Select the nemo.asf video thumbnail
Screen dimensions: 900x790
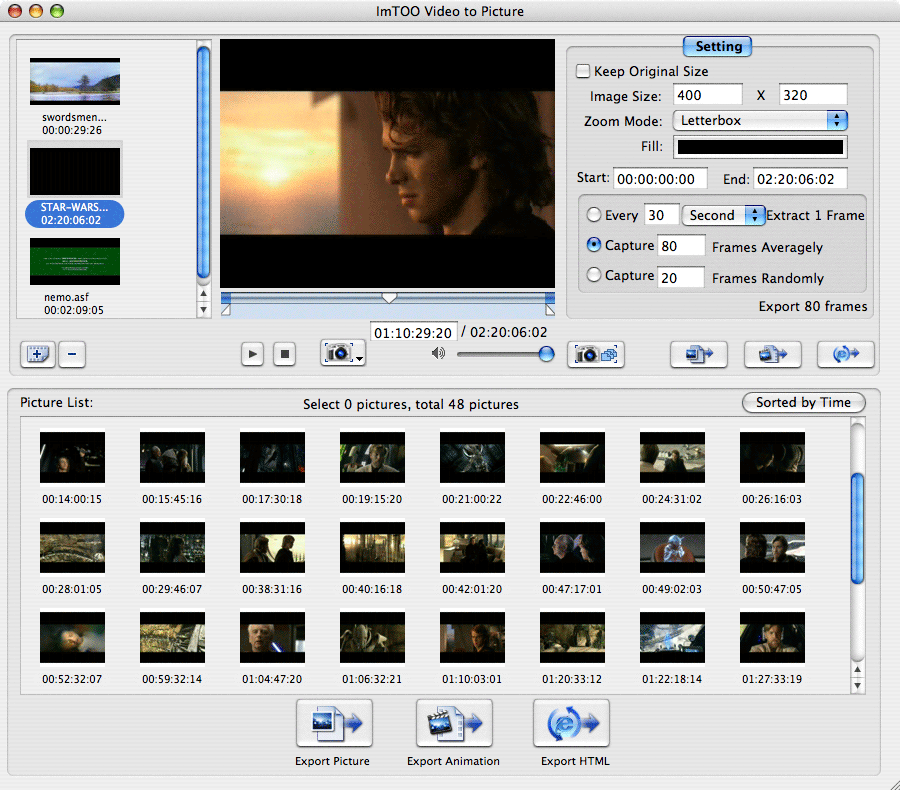(75, 261)
